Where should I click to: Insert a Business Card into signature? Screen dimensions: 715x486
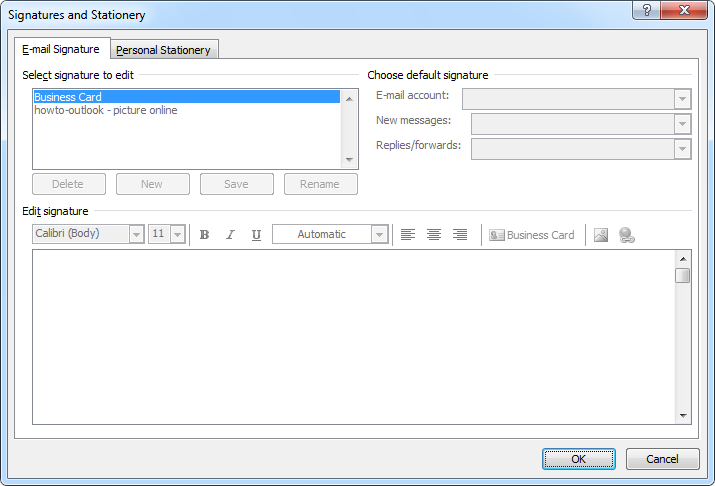(532, 235)
